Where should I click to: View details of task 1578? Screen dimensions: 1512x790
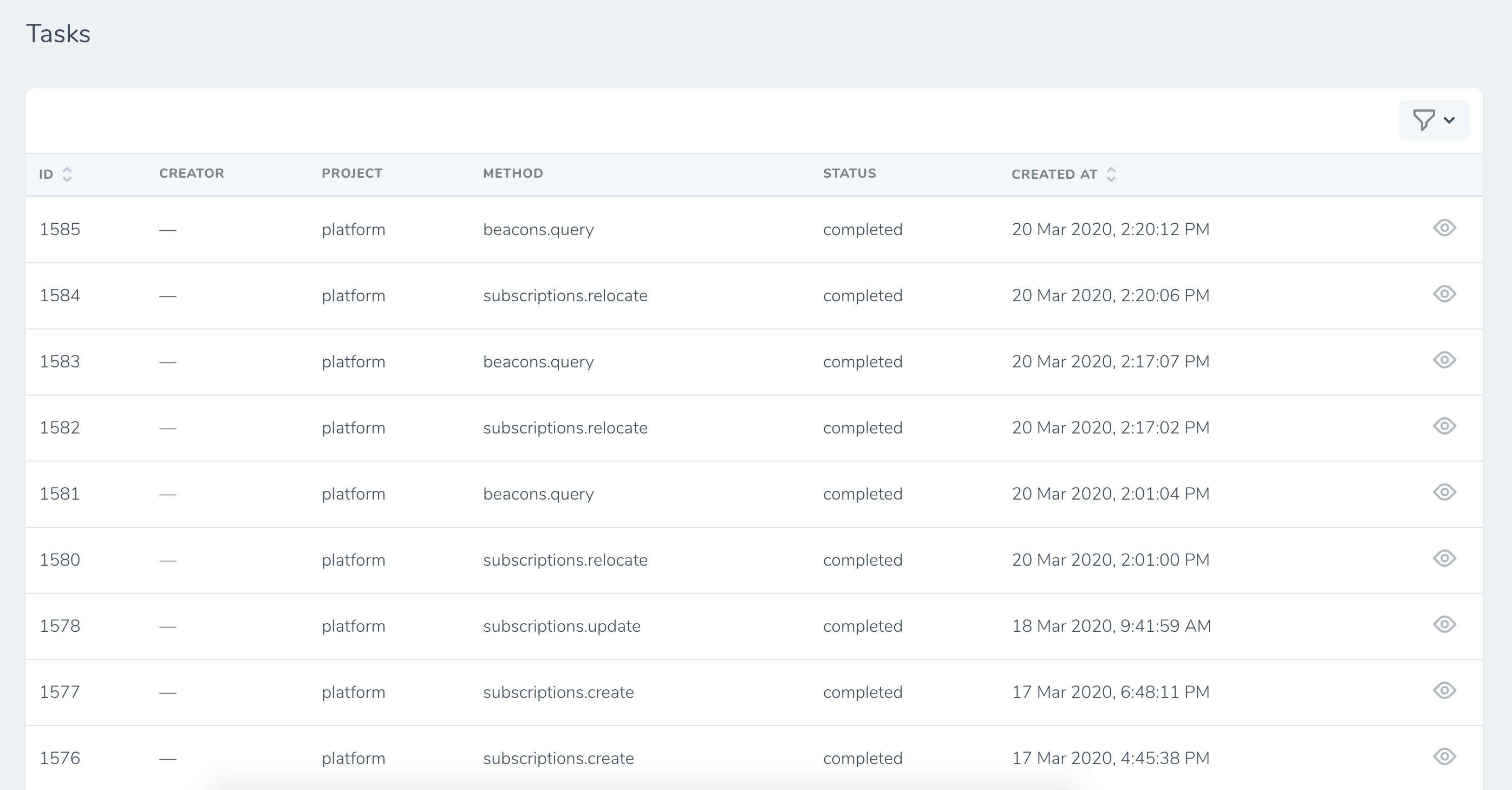[x=1444, y=625]
